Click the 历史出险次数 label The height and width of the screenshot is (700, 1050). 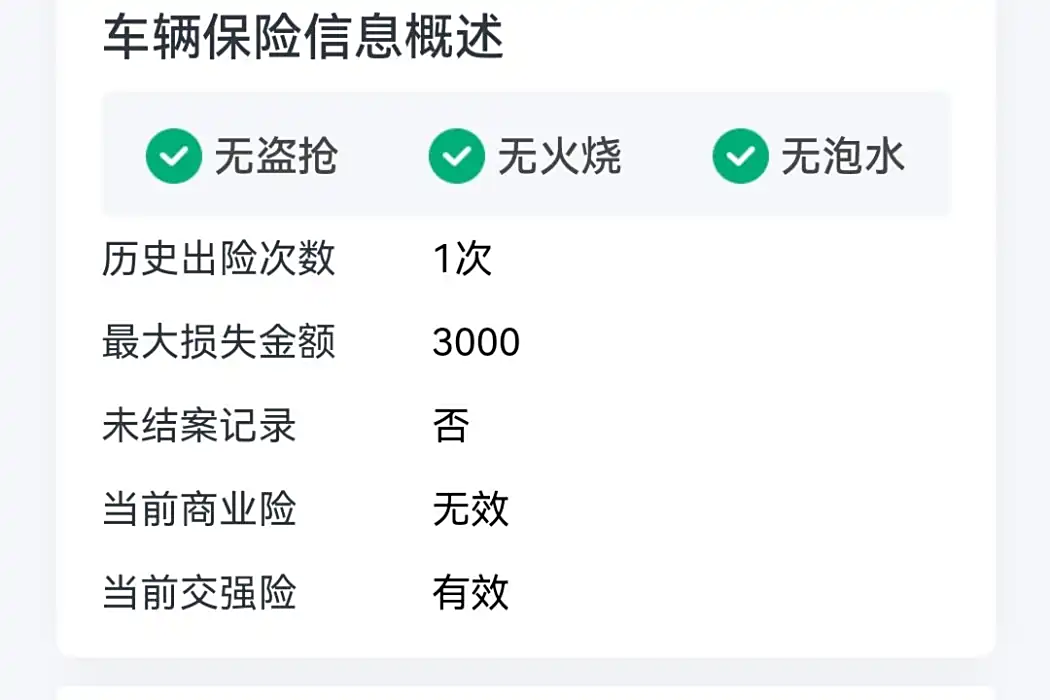tap(218, 259)
